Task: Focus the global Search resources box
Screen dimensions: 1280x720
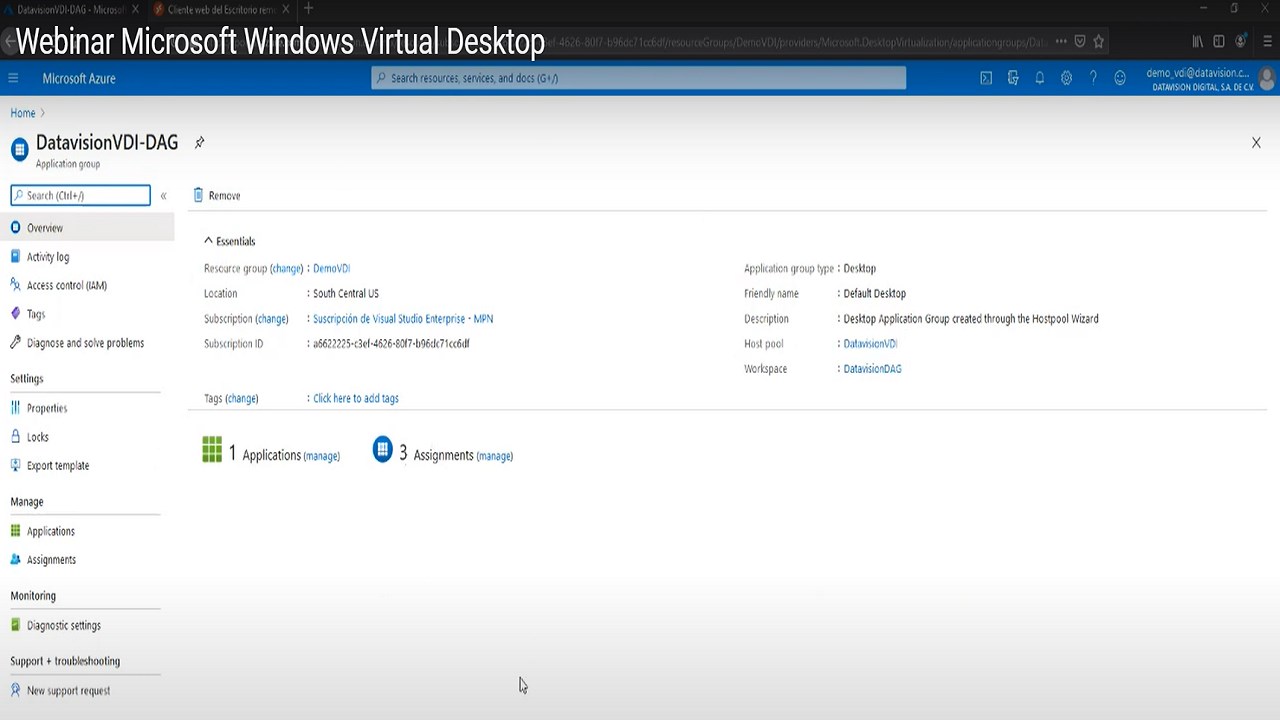Action: tap(639, 78)
